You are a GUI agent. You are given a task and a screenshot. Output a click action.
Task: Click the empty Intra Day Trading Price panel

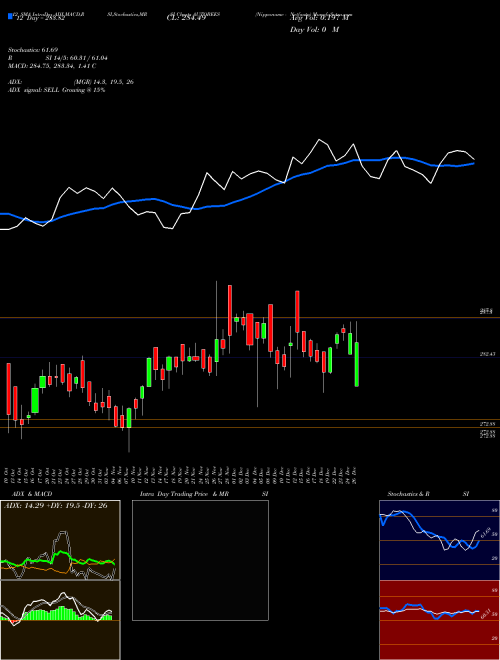200,560
